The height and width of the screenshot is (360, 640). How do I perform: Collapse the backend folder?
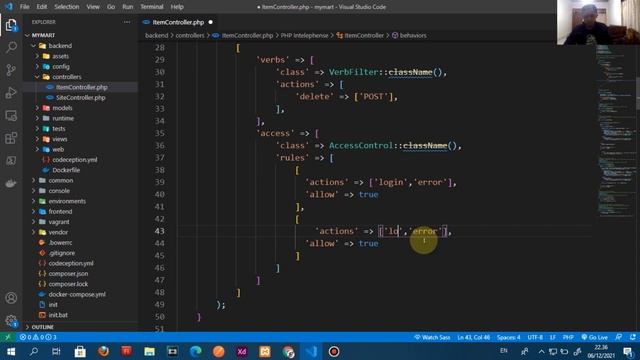point(60,46)
